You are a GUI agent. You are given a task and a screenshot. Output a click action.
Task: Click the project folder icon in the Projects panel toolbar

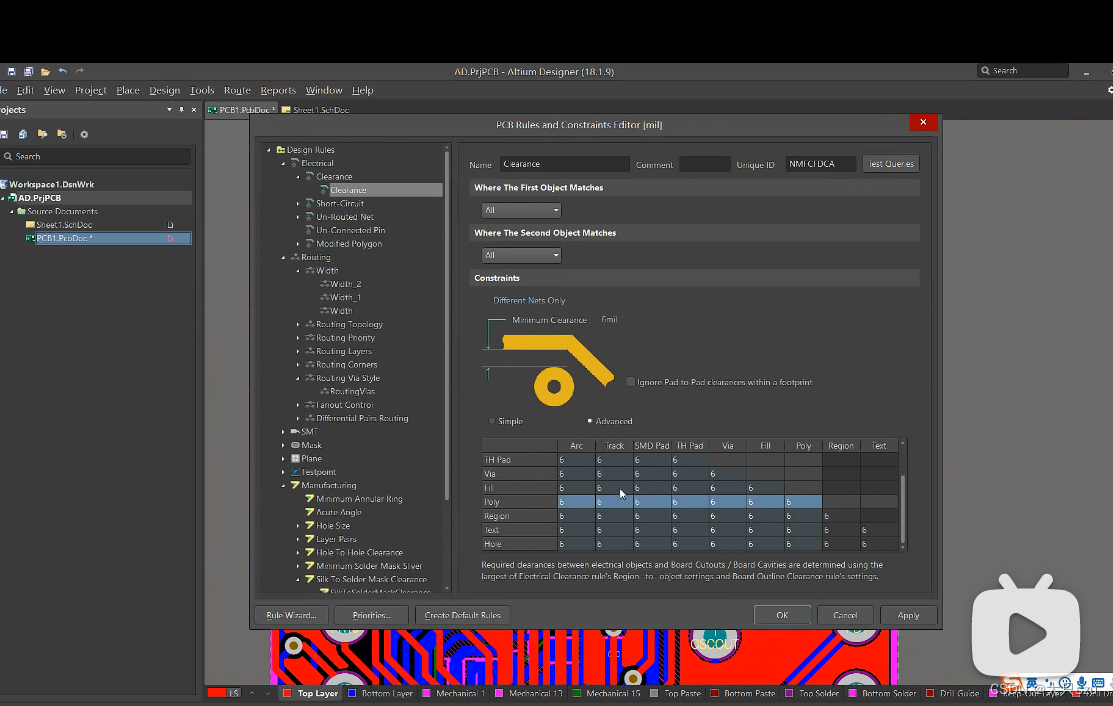pos(43,134)
